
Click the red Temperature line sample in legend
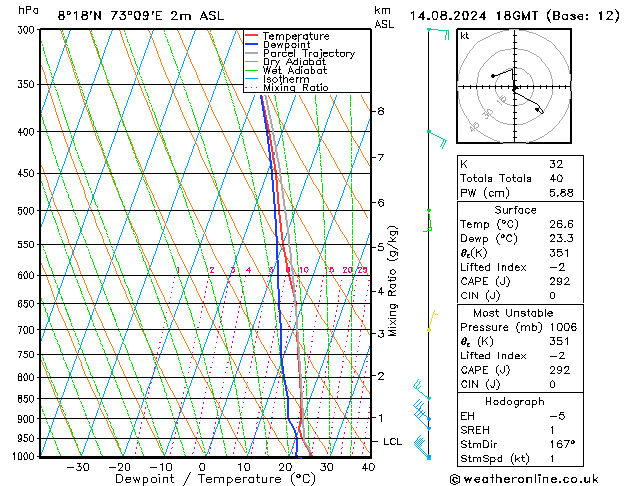pyautogui.click(x=251, y=36)
